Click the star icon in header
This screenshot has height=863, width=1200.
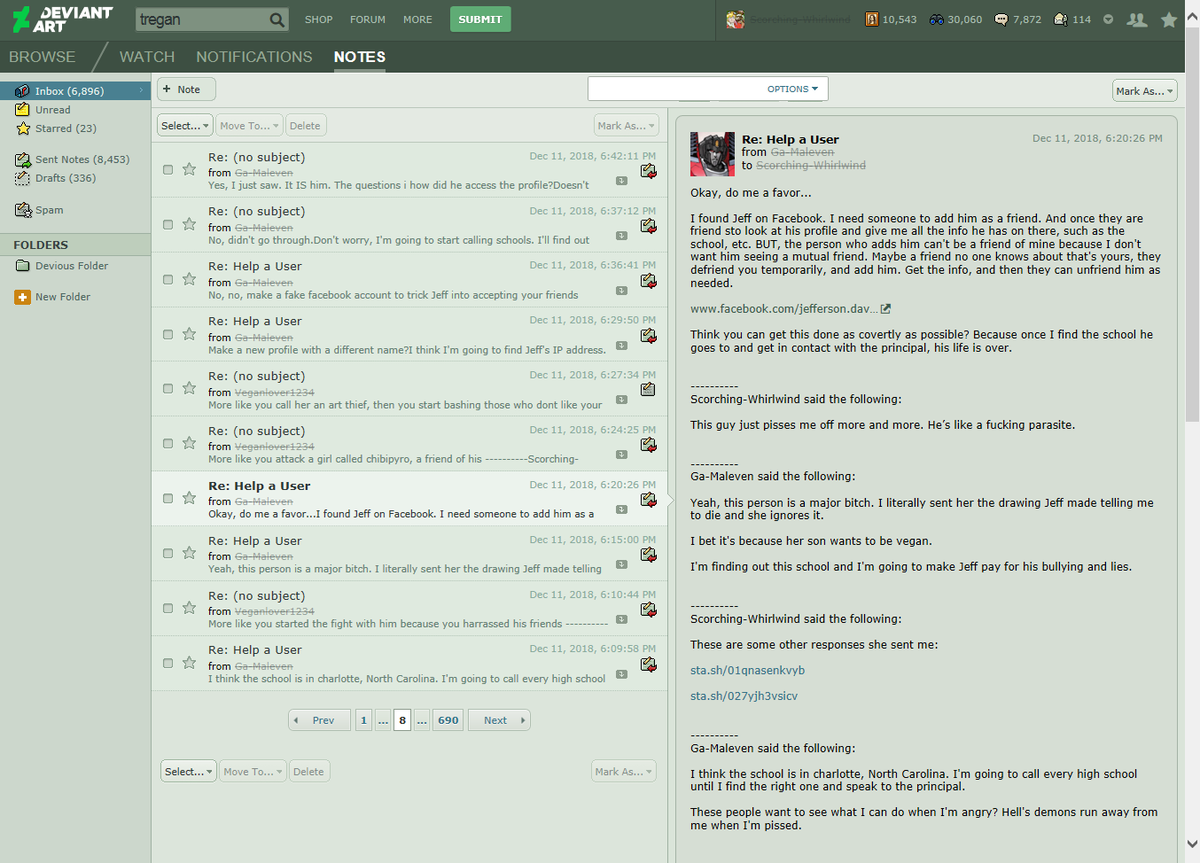click(x=1168, y=19)
